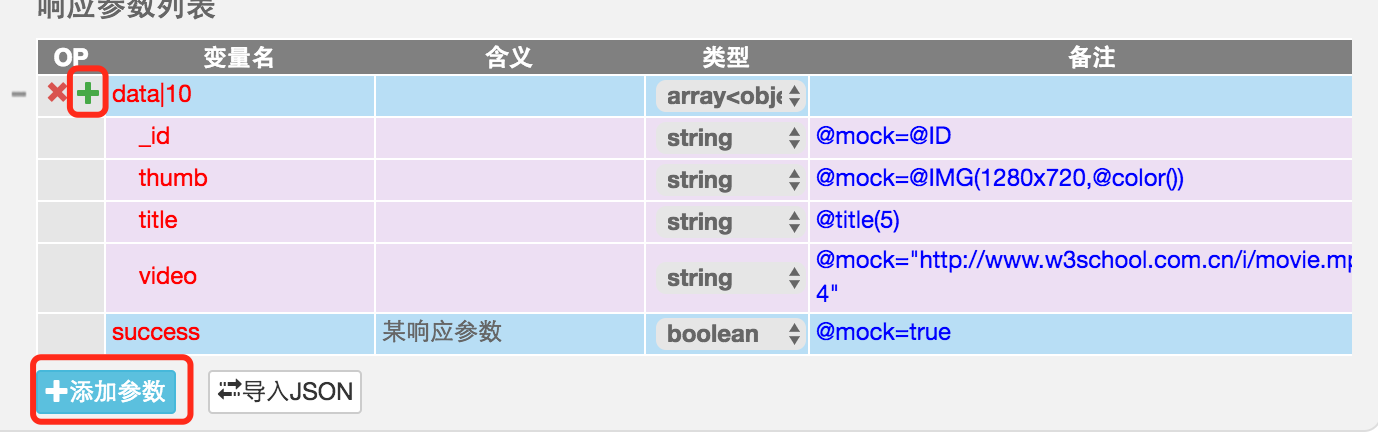The height and width of the screenshot is (432, 1378).
Task: Open type dropdown for video row
Action: pos(730,278)
